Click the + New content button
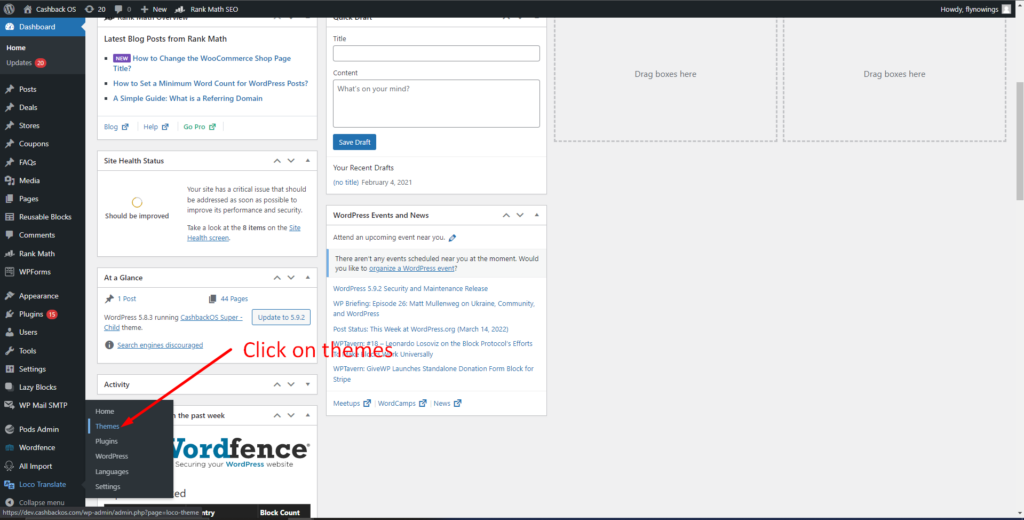Image resolution: width=1024 pixels, height=520 pixels. click(x=153, y=9)
